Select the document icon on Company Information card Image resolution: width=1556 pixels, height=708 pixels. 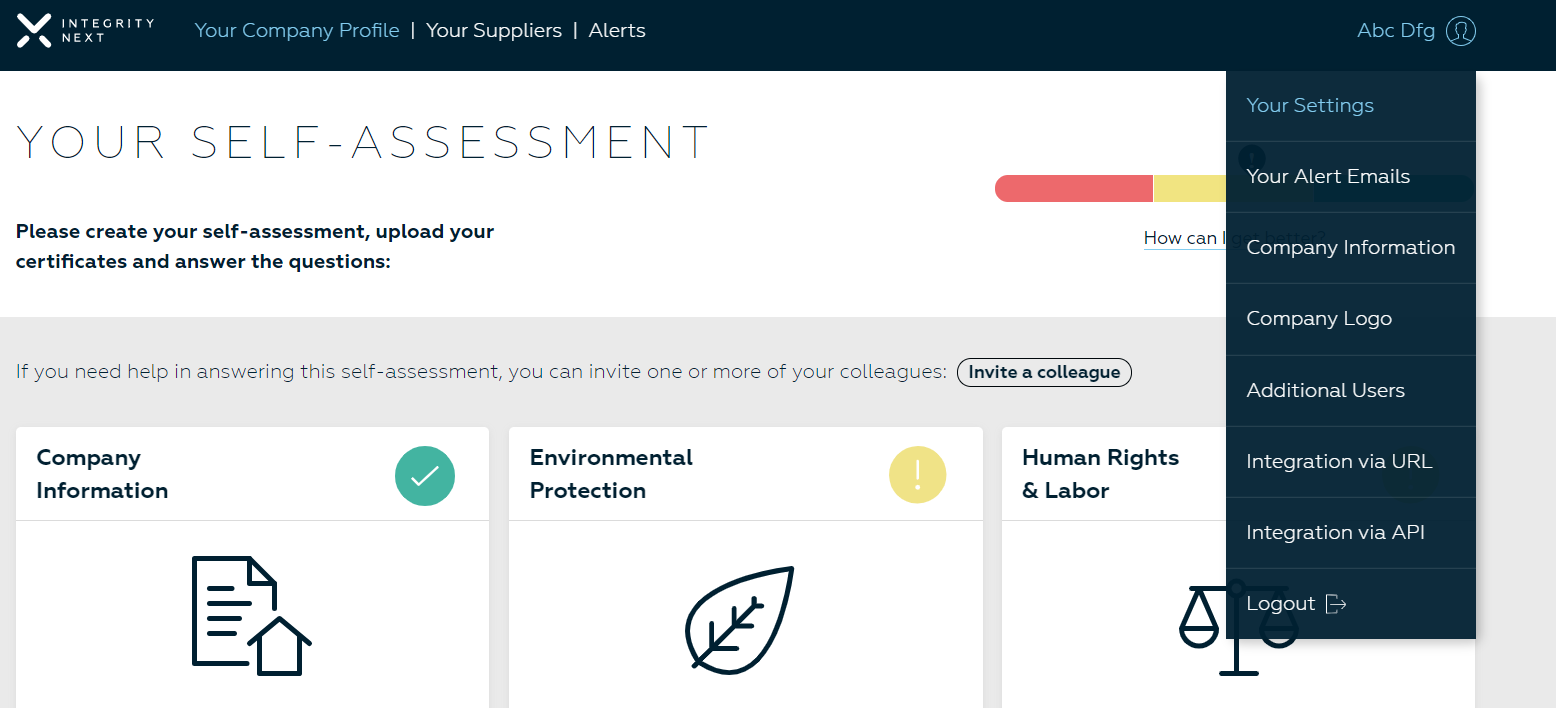250,613
